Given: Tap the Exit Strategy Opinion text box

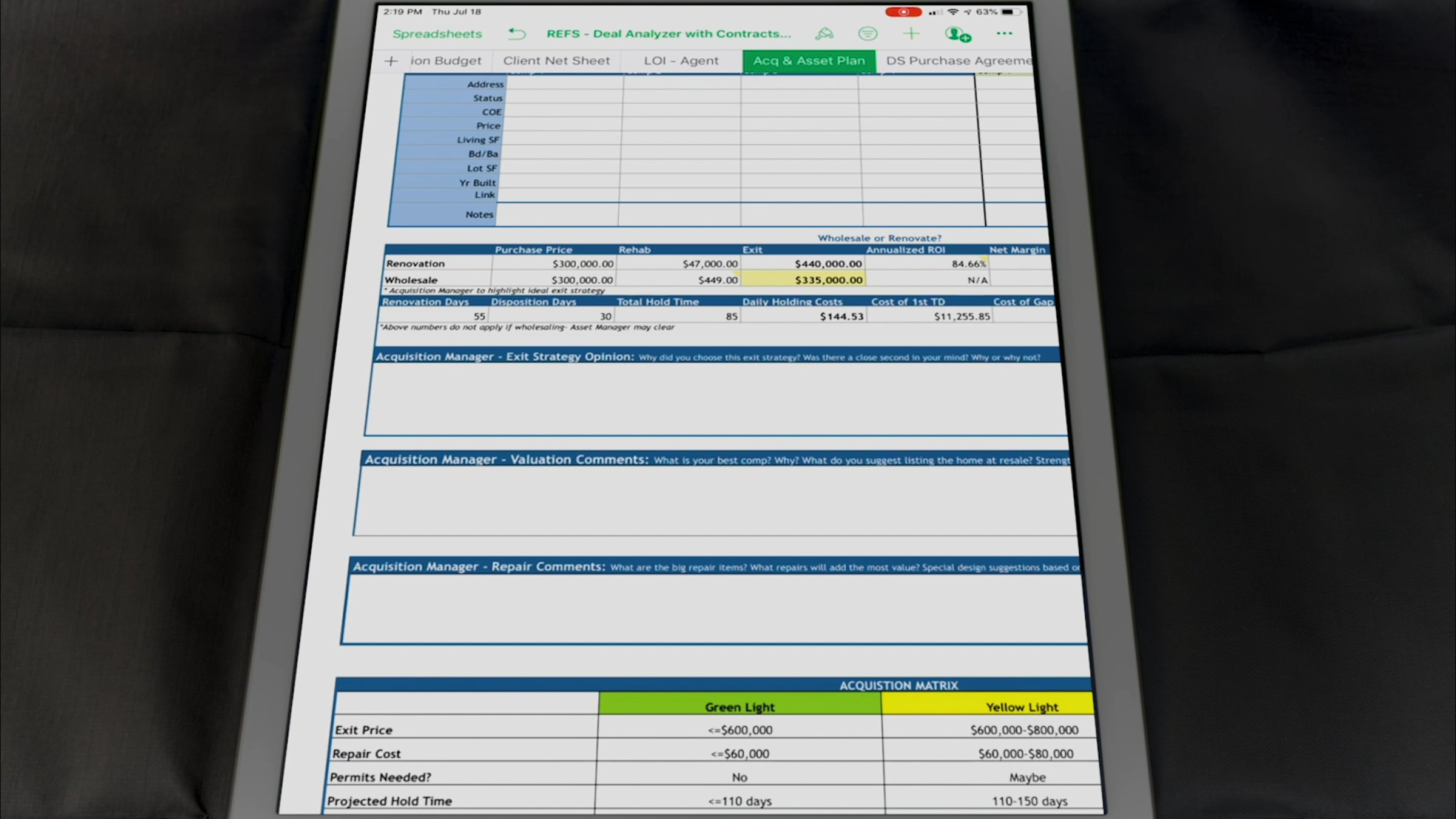Looking at the screenshot, I should [716, 399].
